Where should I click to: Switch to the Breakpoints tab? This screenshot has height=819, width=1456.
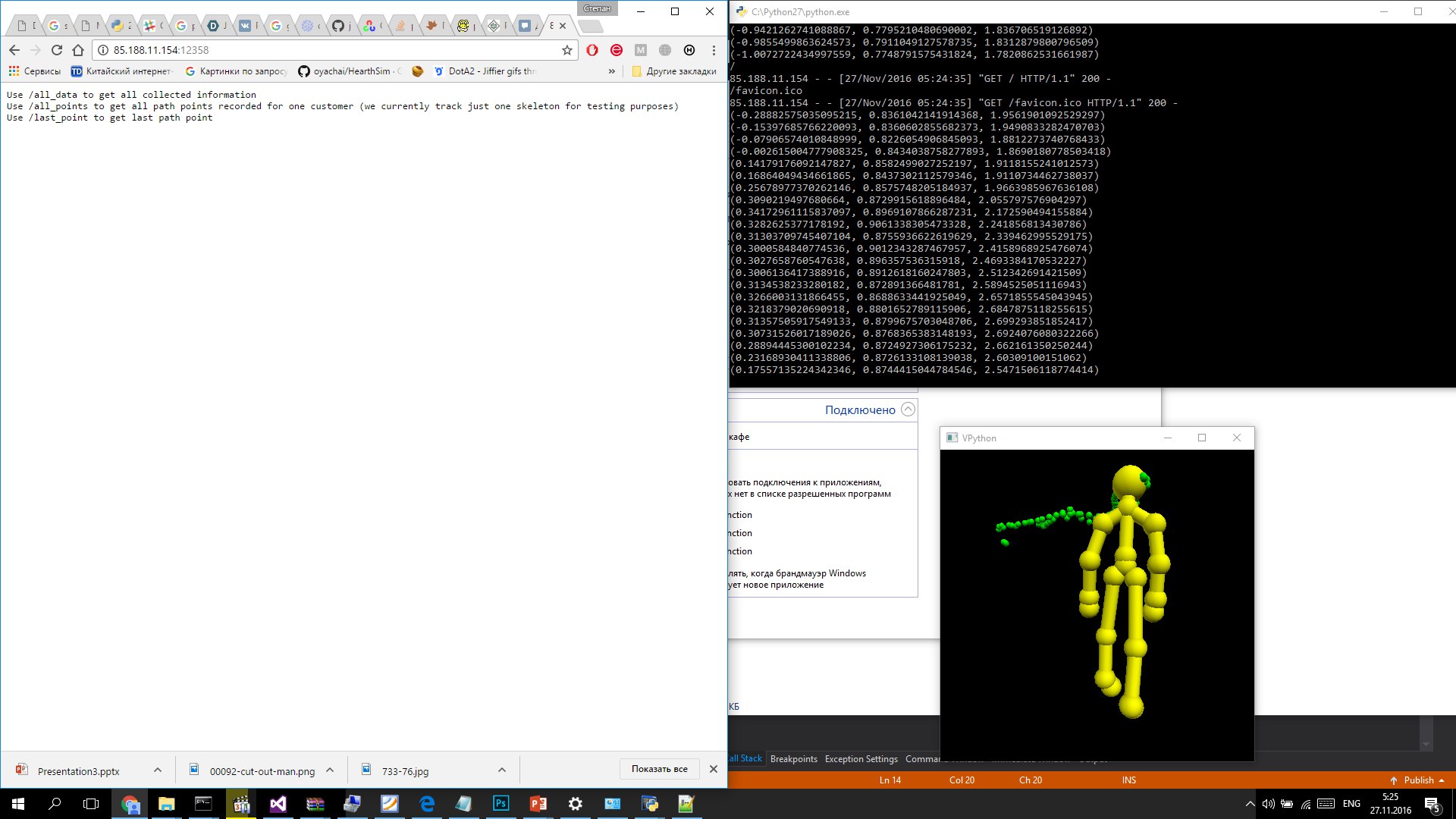pyautogui.click(x=793, y=759)
